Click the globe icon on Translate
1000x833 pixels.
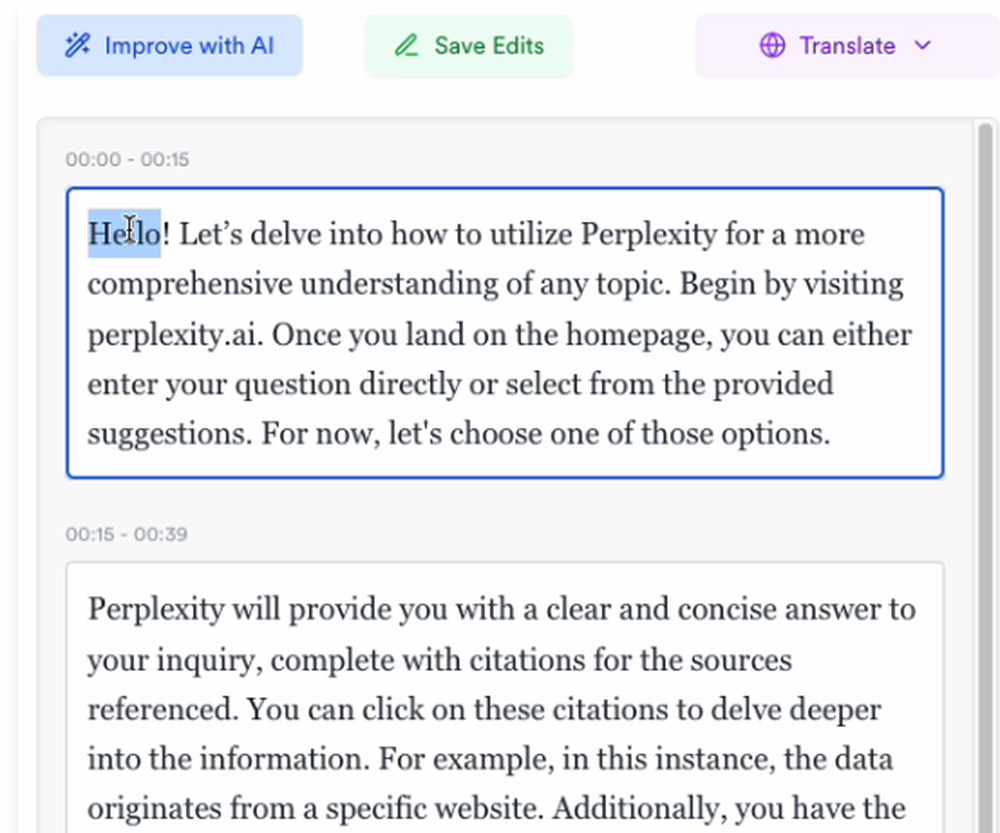(772, 46)
